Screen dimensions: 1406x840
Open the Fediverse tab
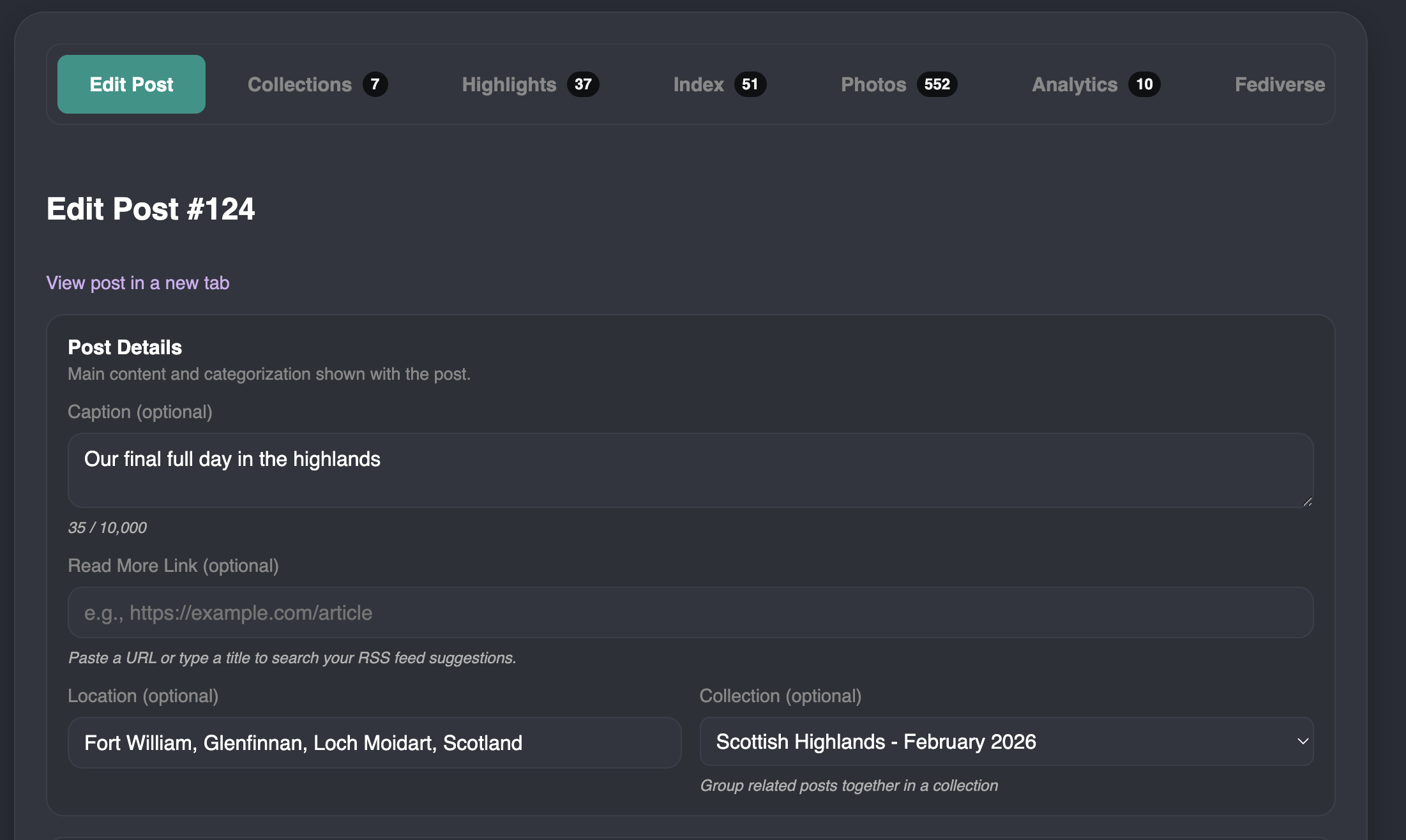pos(1280,84)
